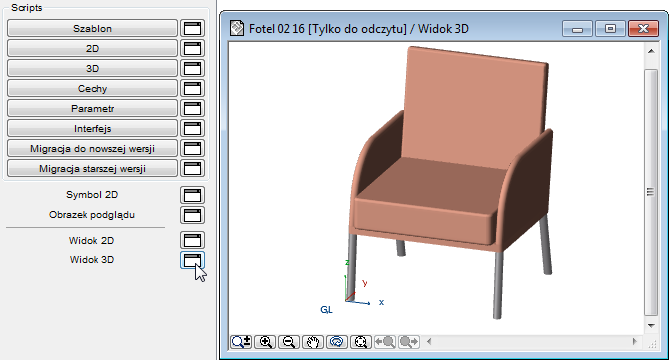Minimize the Fotel 02 16 window

pos(577,29)
